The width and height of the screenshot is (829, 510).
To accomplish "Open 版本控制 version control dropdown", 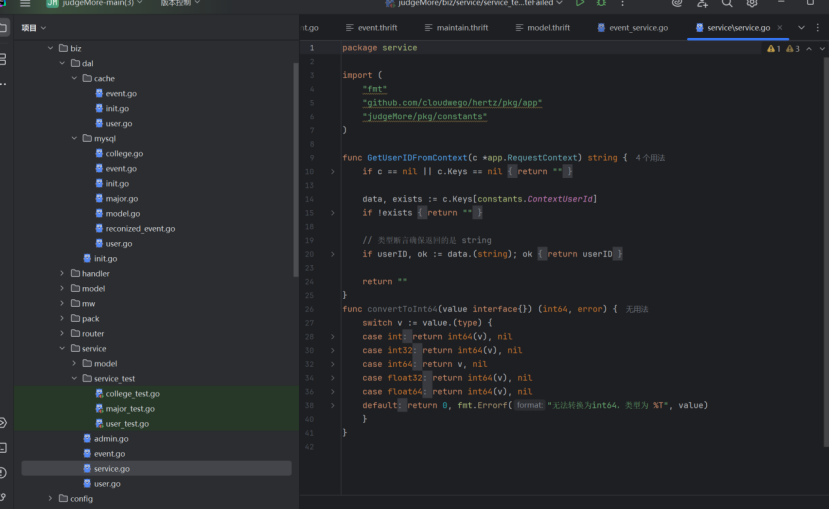I will 180,3.
